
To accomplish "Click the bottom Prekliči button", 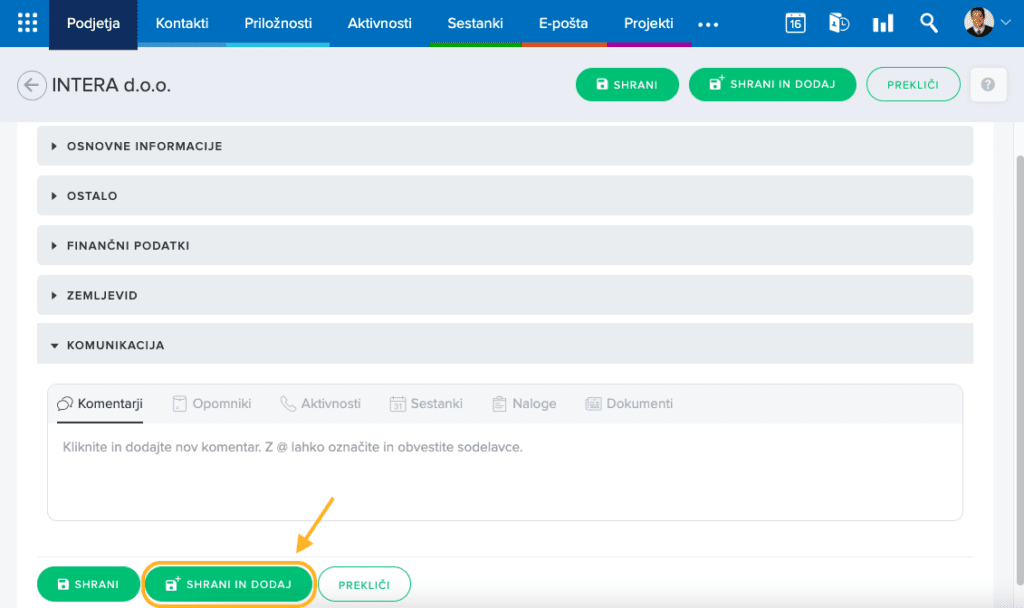I will point(364,584).
